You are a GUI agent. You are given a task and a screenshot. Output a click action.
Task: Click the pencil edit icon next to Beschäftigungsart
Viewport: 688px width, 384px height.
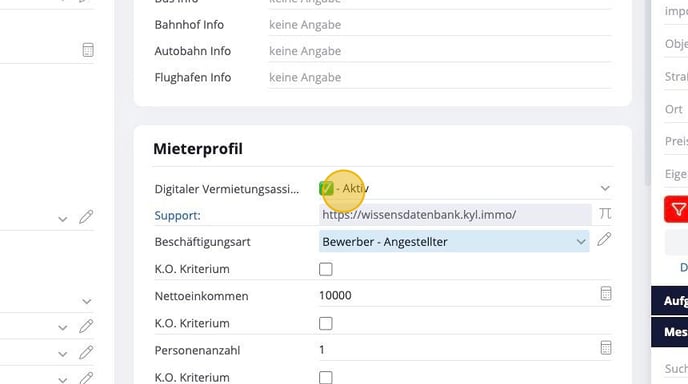click(604, 240)
